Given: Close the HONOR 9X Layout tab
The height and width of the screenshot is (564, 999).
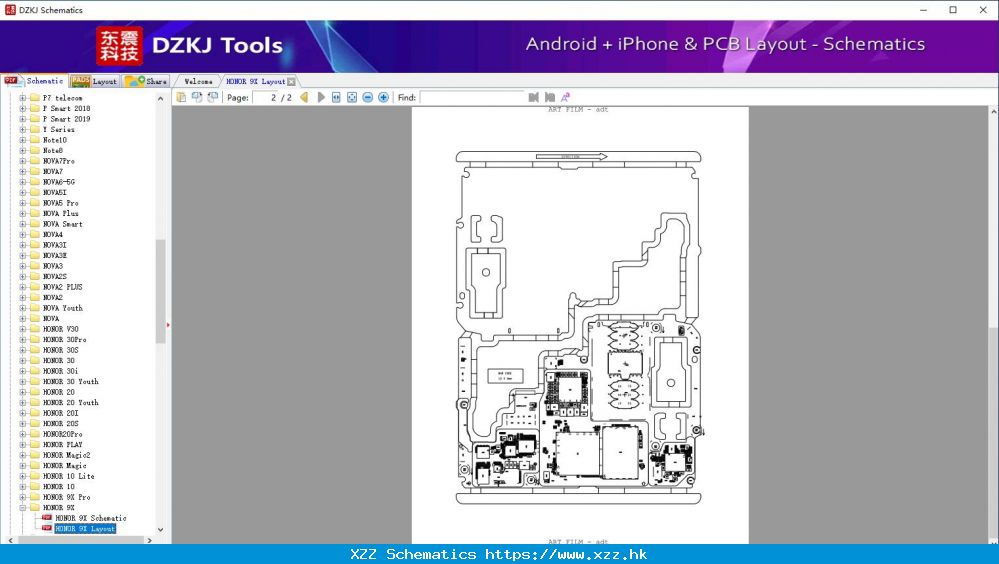Looking at the screenshot, I should click(291, 82).
